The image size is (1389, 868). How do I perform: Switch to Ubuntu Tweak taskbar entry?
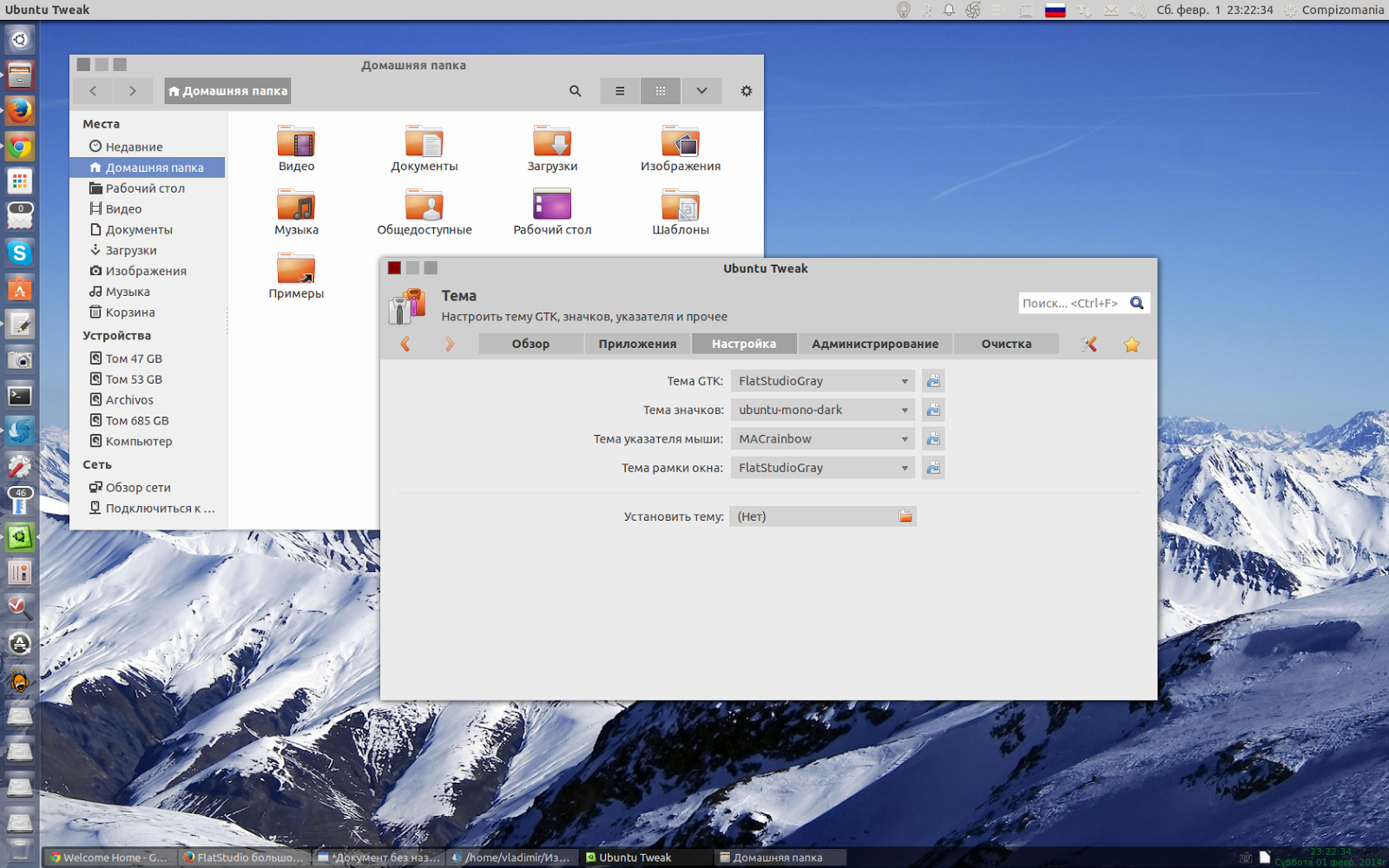pyautogui.click(x=645, y=858)
